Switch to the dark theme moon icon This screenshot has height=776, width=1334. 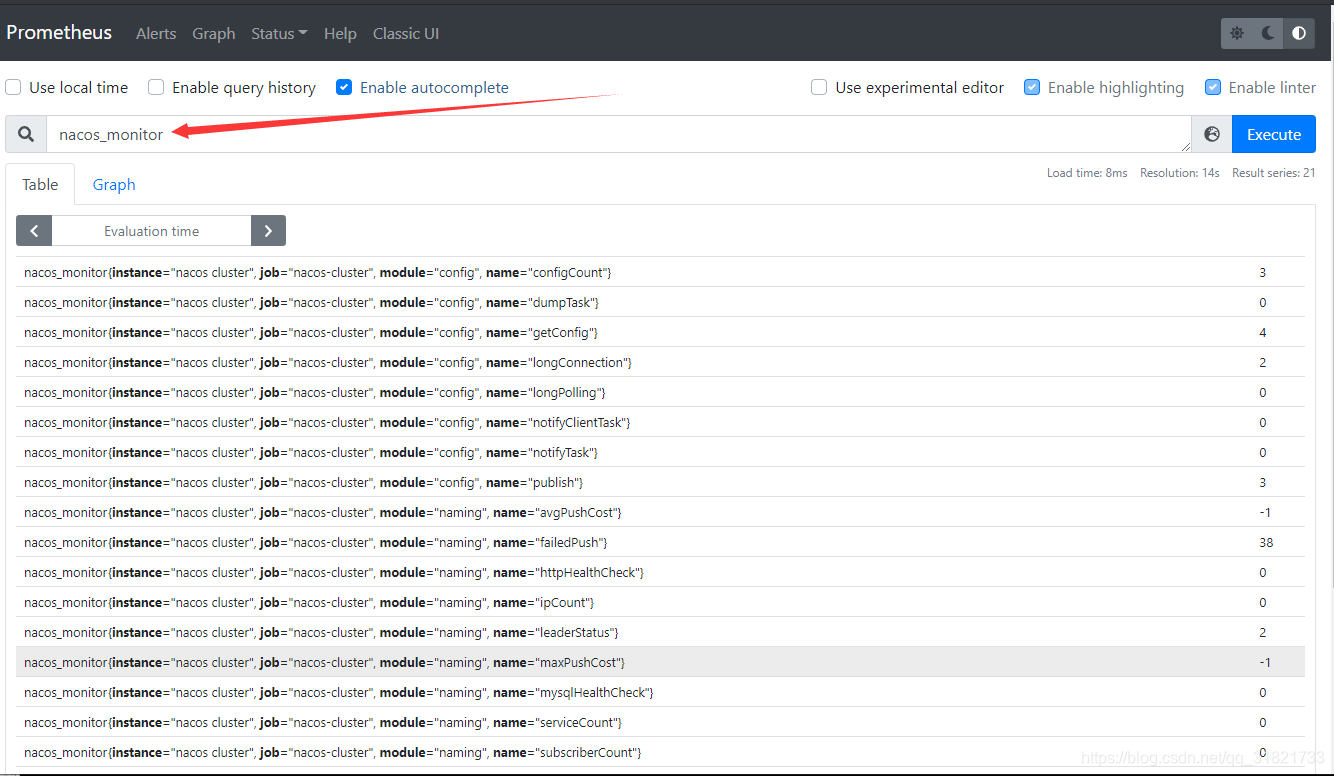tap(1268, 33)
